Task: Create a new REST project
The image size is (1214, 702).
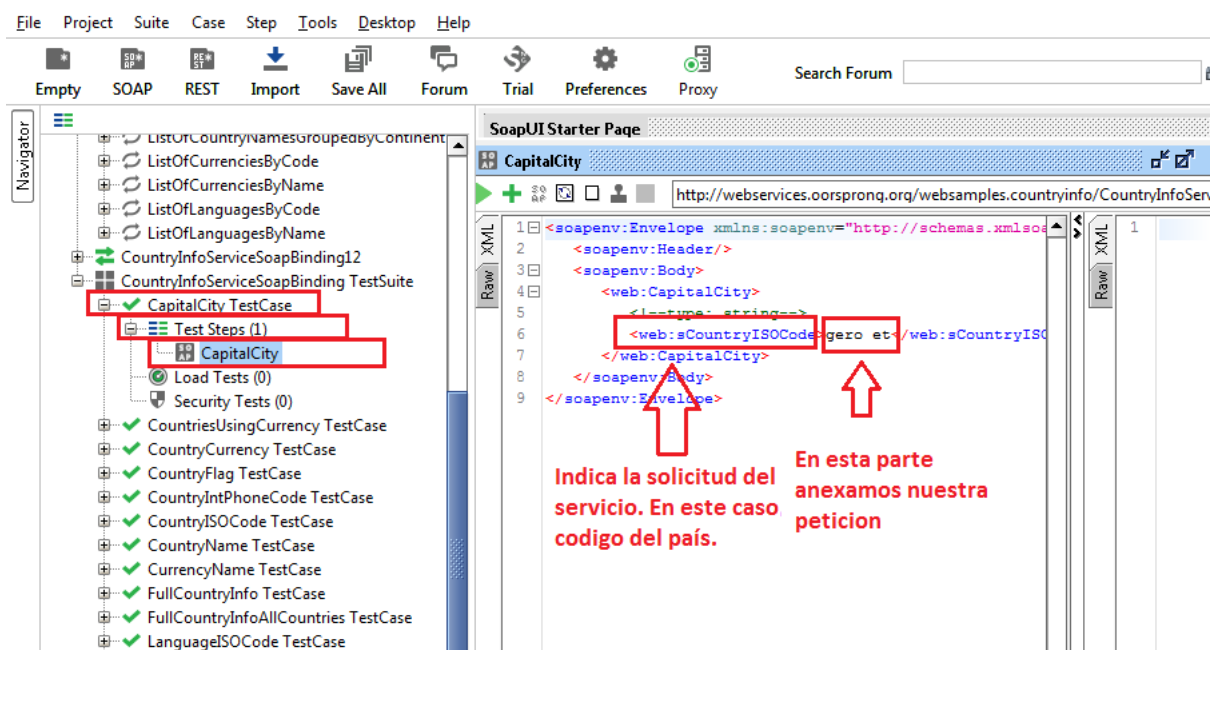Action: 200,68
